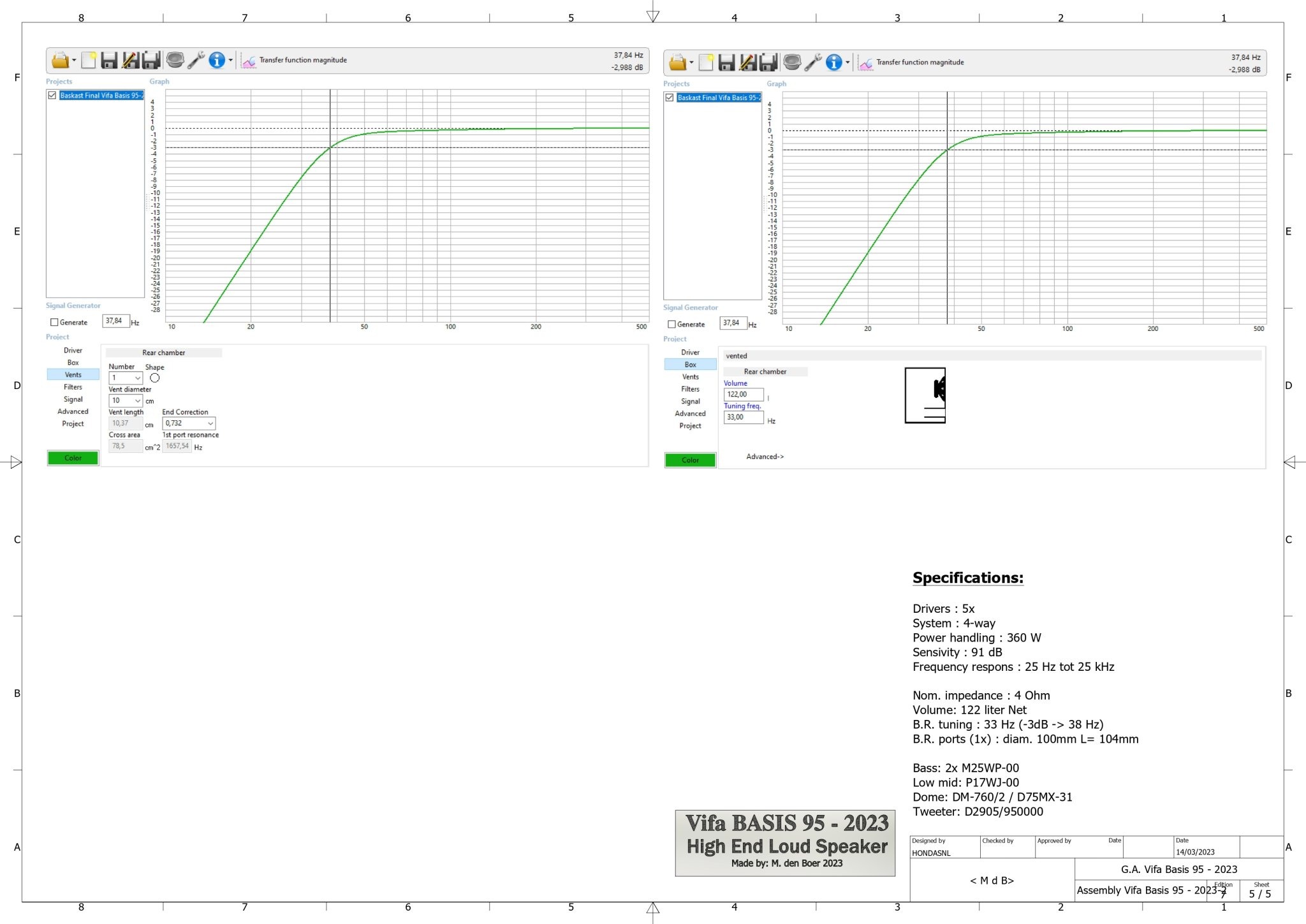Select highlighted Baskast Final Vifa Basis project in right list
Image resolution: width=1306 pixels, height=924 pixels.
coord(719,98)
